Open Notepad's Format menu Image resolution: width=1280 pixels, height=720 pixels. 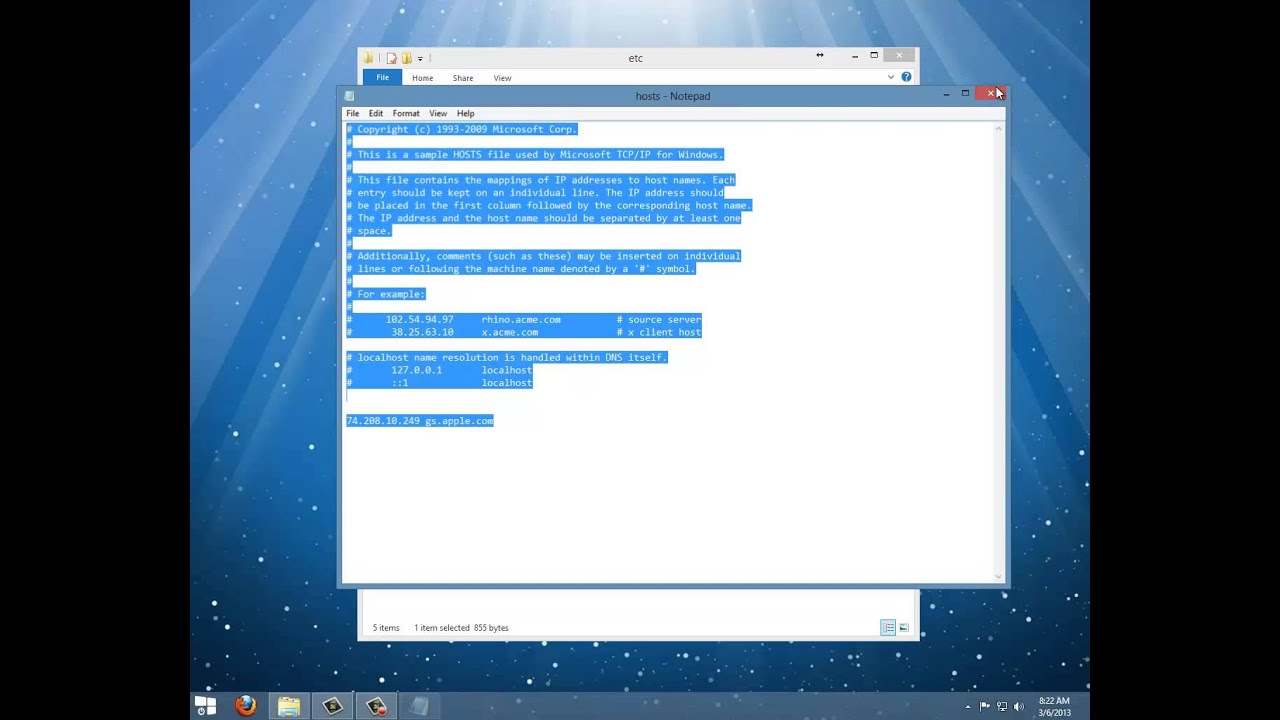[406, 113]
